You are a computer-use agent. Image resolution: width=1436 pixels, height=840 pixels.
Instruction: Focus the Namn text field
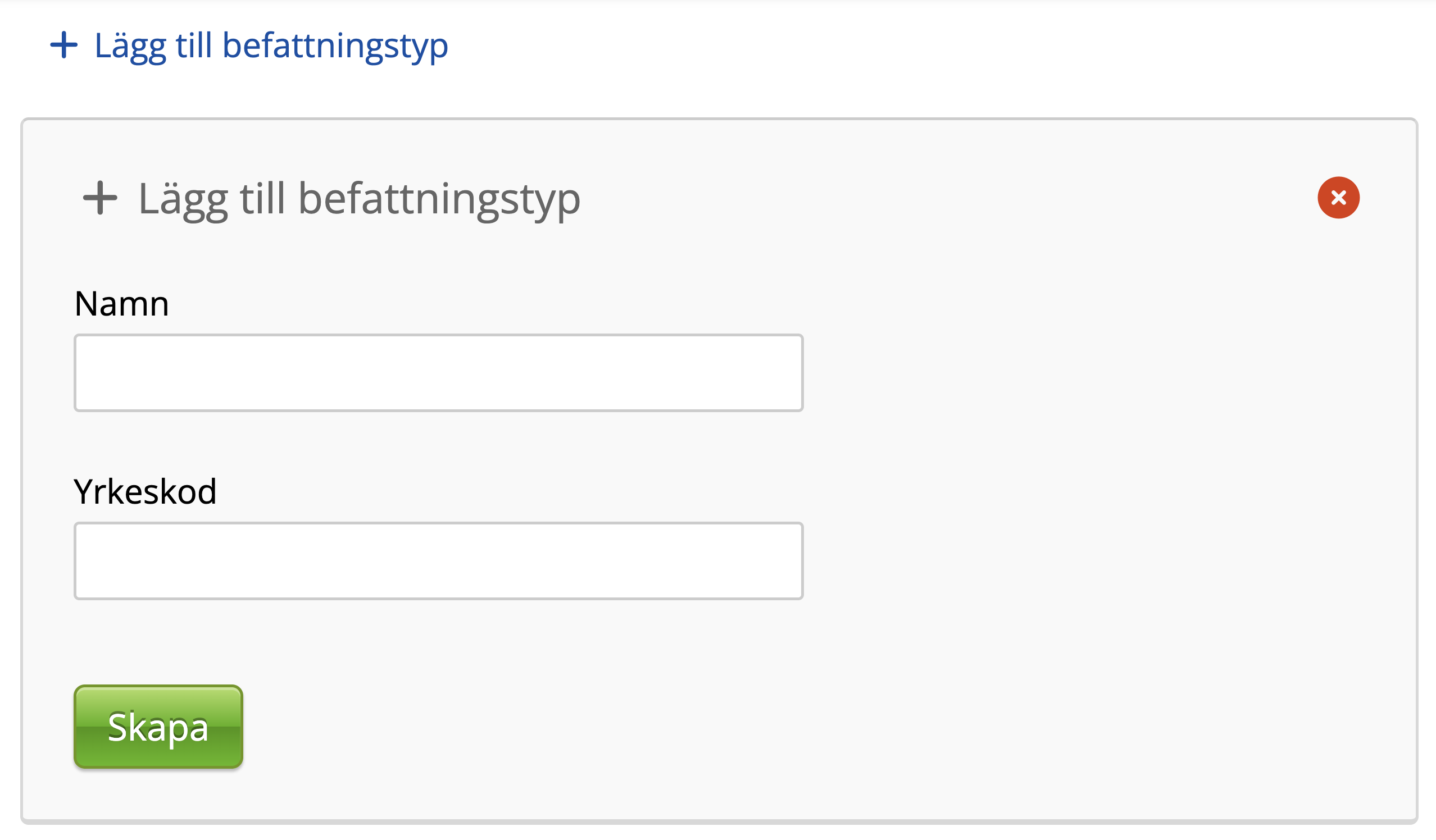[438, 373]
